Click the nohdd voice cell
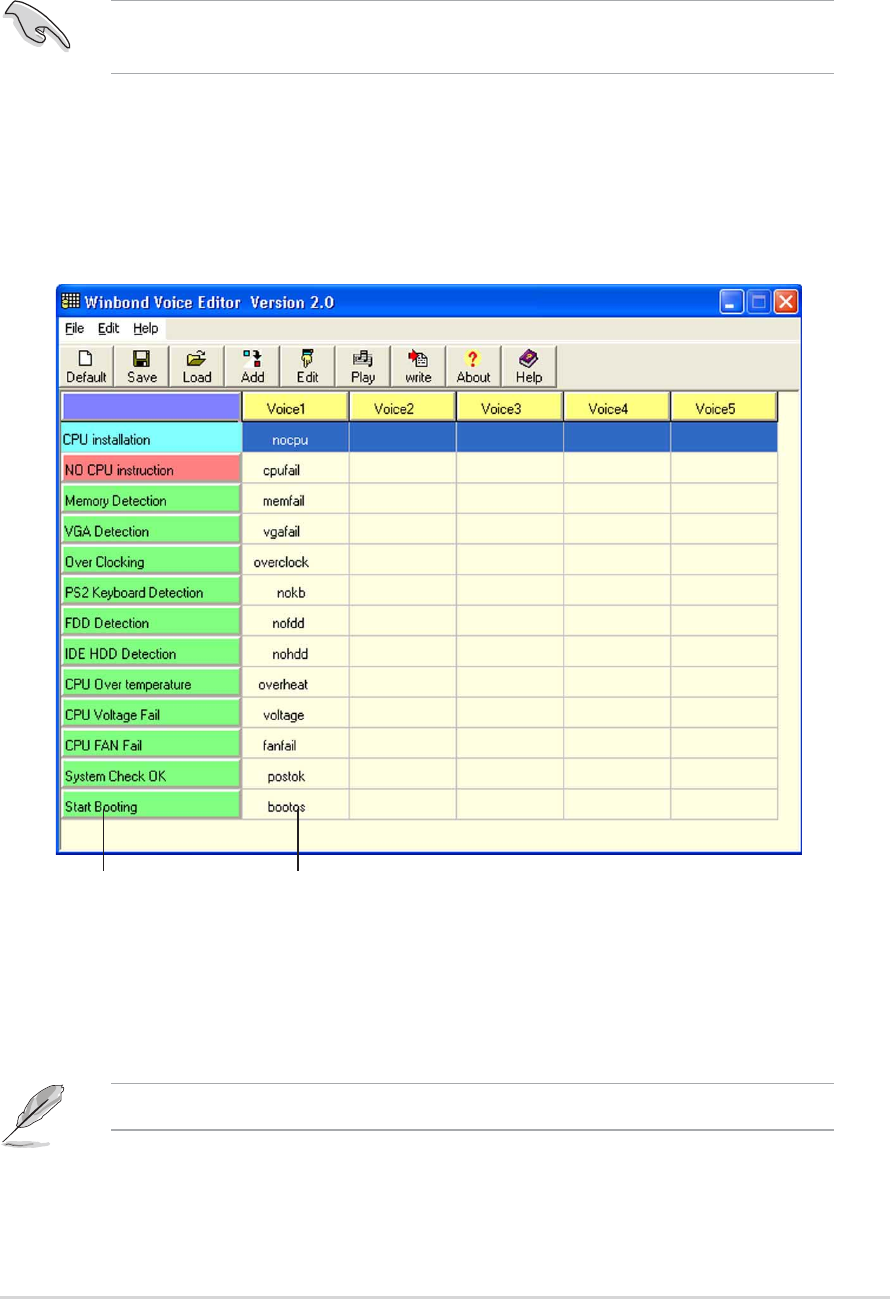 coord(295,654)
